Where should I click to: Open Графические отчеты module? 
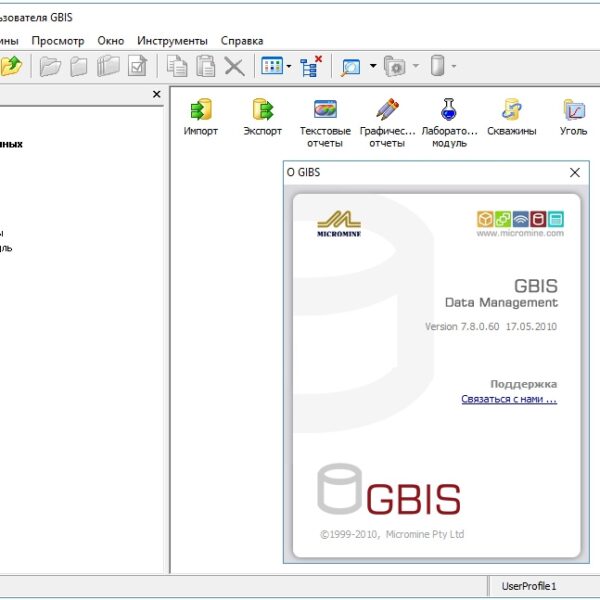point(387,123)
